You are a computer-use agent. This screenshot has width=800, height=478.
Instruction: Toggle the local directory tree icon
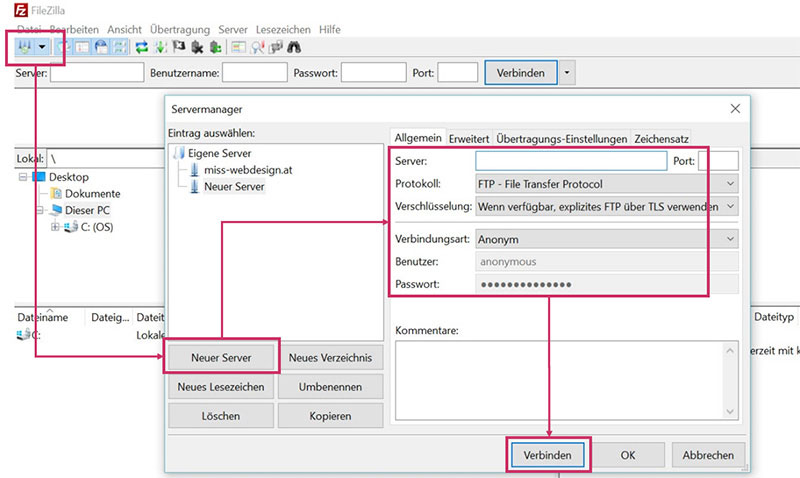coord(82,47)
